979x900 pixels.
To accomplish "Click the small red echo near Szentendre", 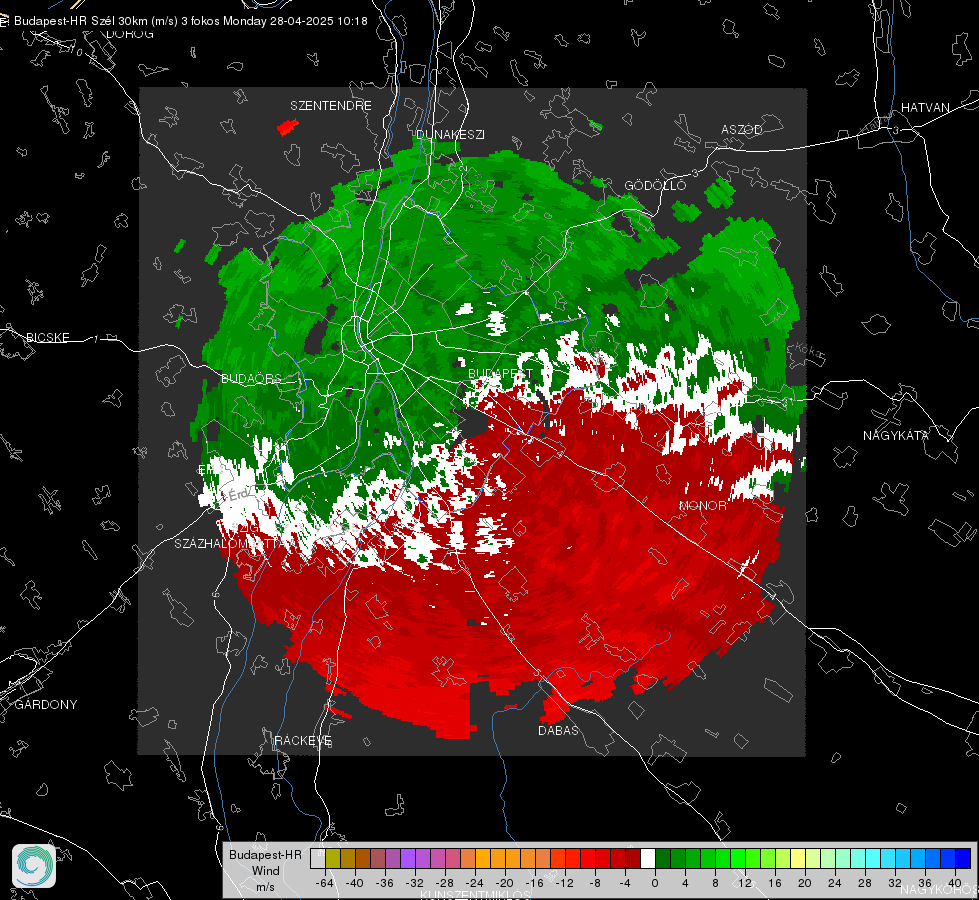I will coord(288,127).
